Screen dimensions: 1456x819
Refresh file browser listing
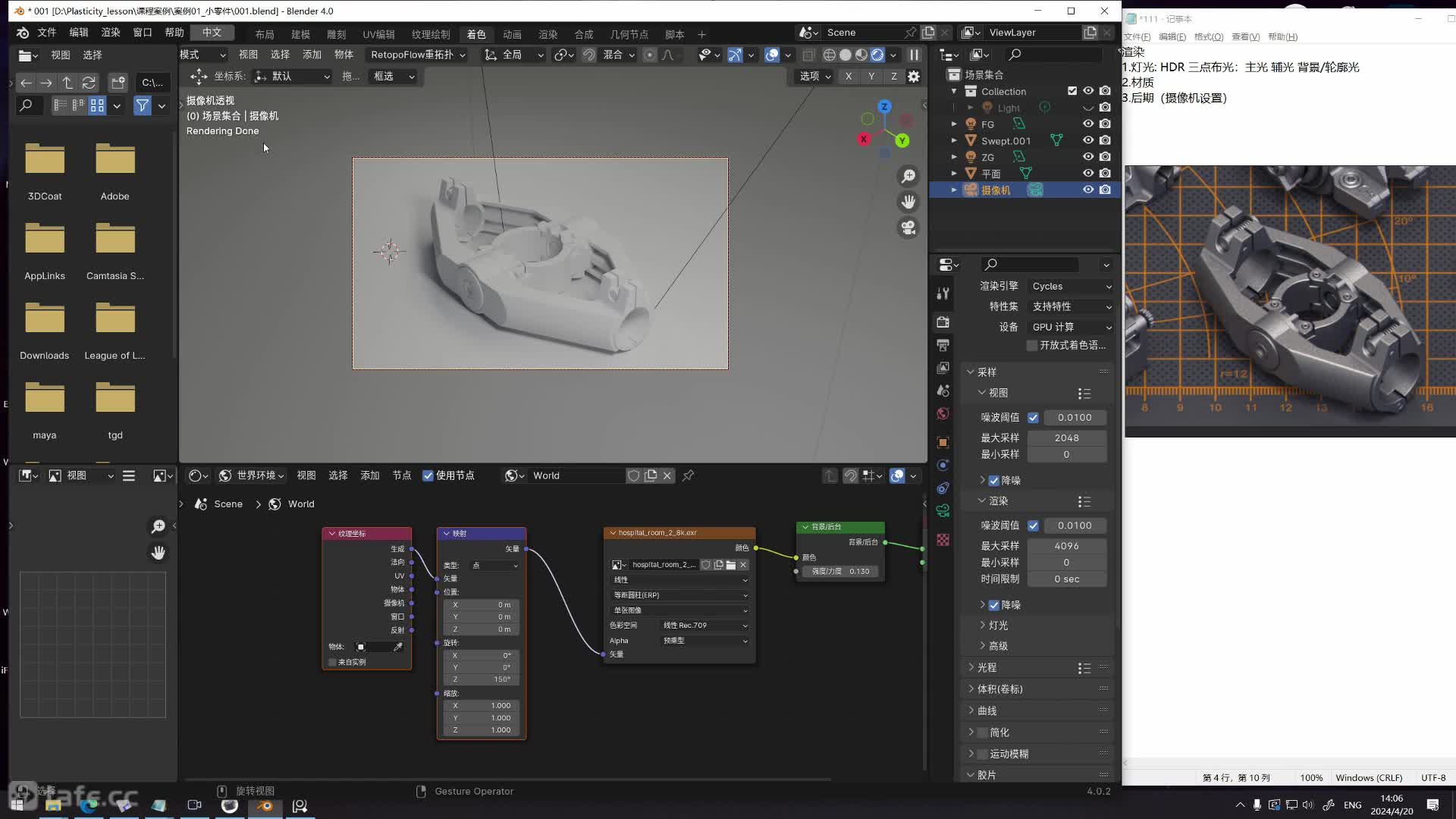pos(89,83)
